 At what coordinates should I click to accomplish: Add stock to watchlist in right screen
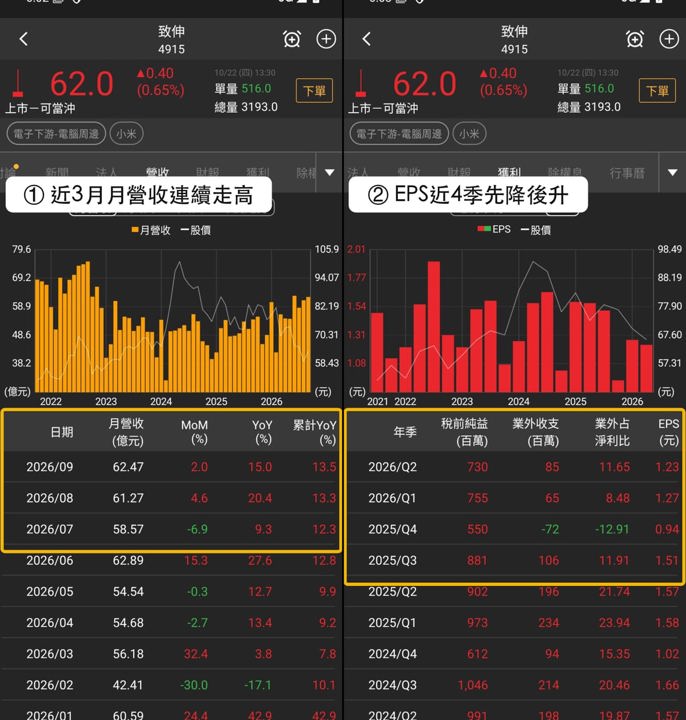669,39
